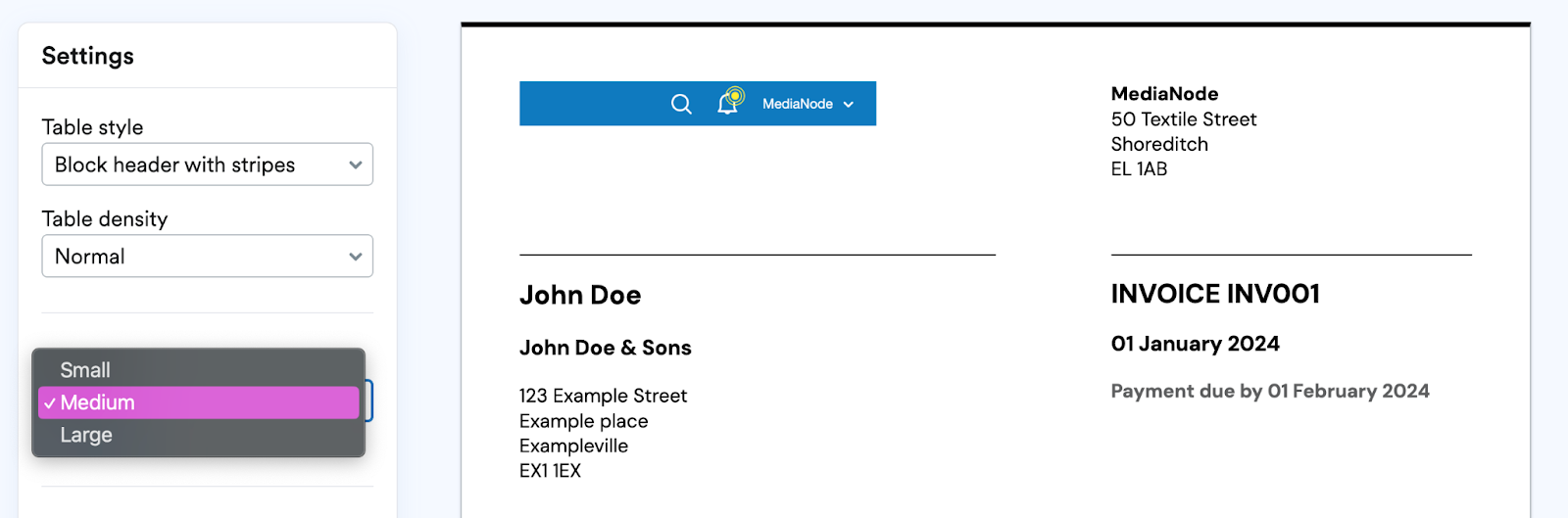Open the Table style dropdown arrow

point(355,165)
